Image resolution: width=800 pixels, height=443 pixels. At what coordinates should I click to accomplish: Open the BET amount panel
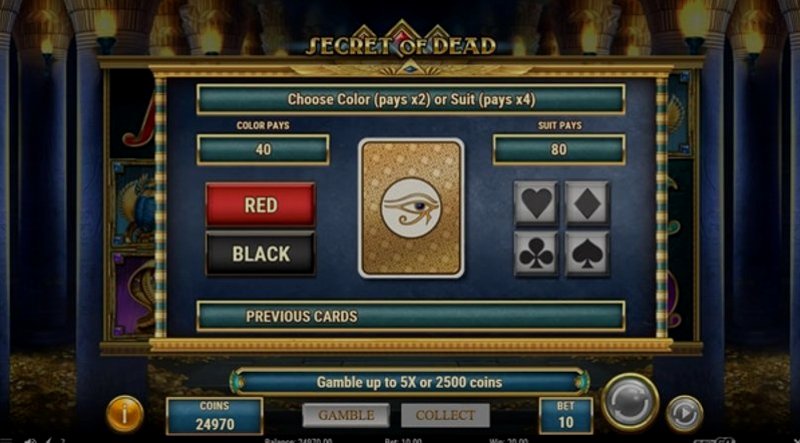point(566,415)
